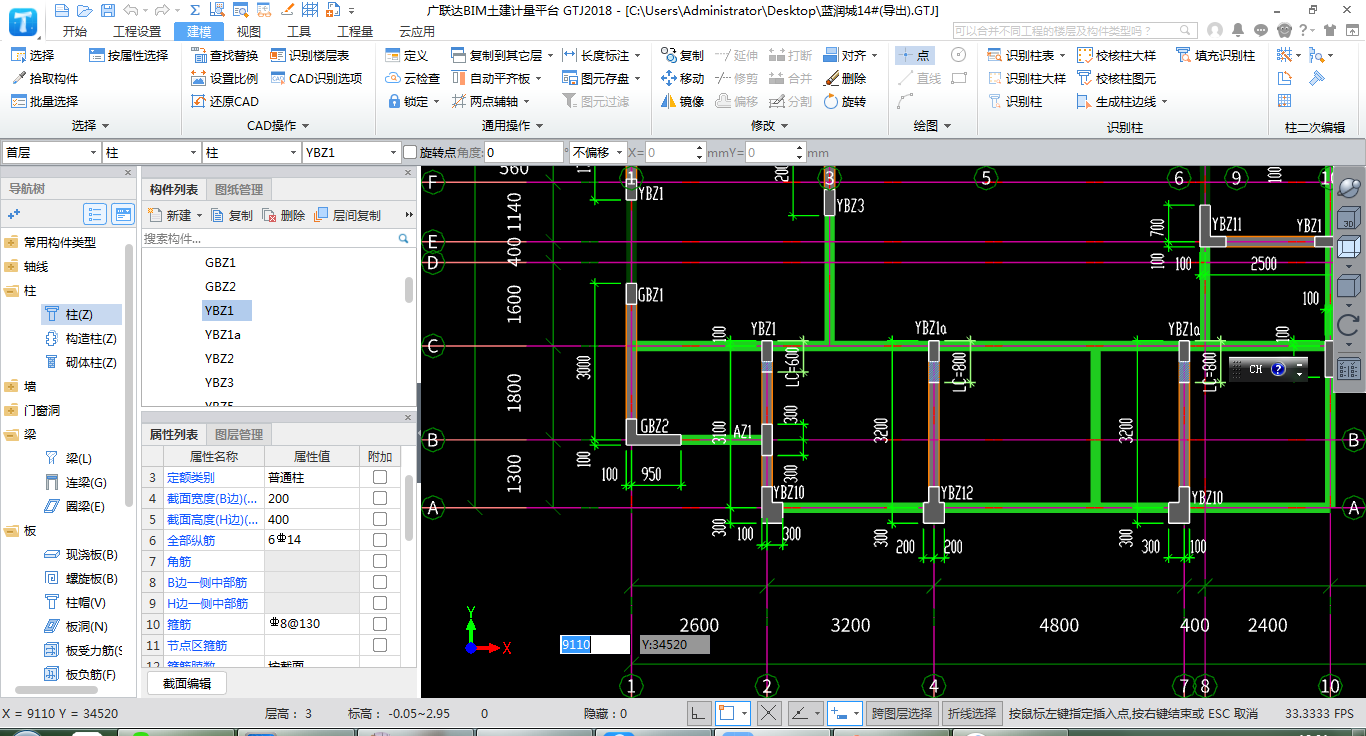The width and height of the screenshot is (1366, 736).
Task: Click the 截面编辑 button
Action: (x=187, y=684)
